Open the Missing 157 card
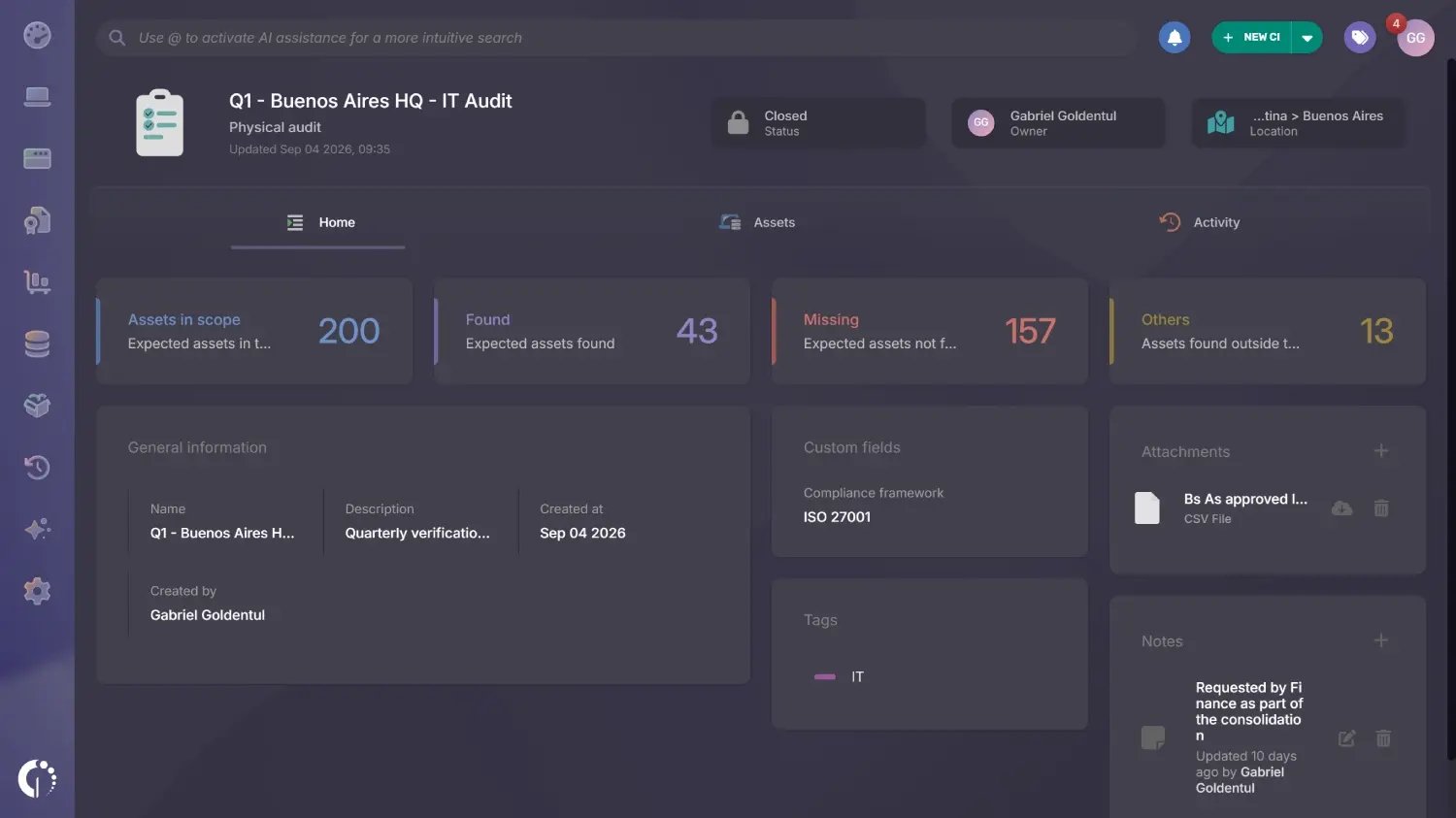 tap(930, 331)
